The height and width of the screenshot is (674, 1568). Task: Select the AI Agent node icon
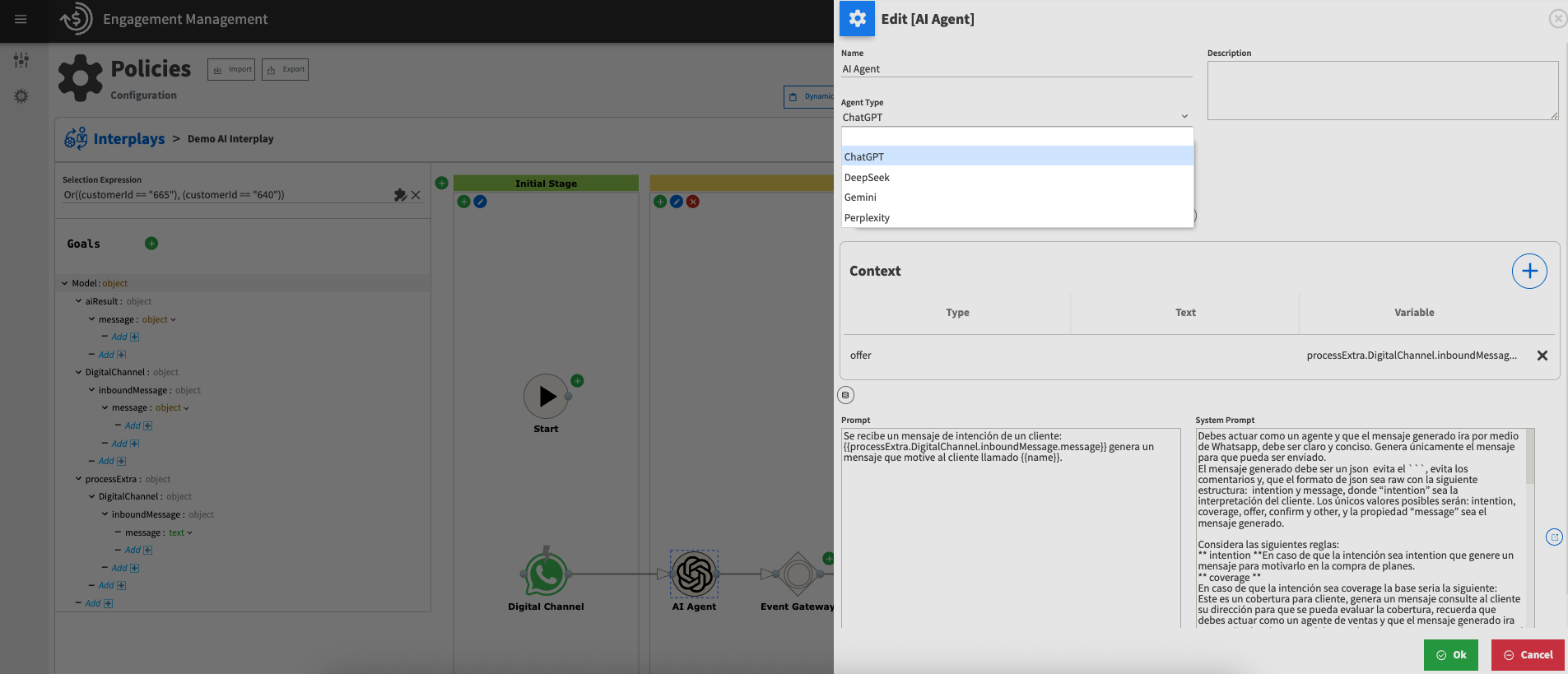694,574
